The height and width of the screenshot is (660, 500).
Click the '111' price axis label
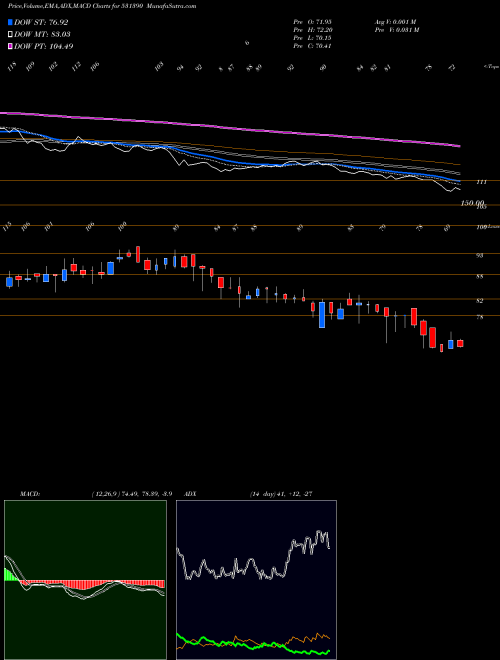(481, 182)
